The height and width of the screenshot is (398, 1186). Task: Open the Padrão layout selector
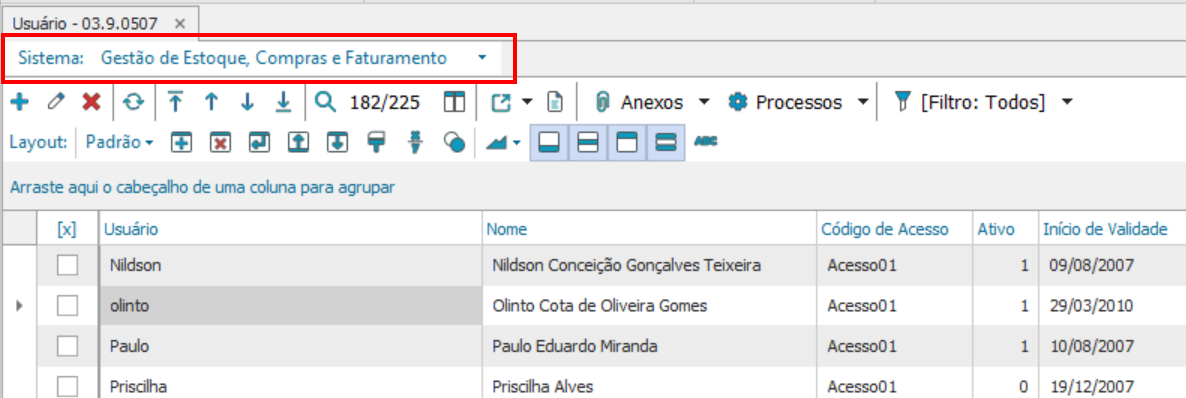coord(120,141)
